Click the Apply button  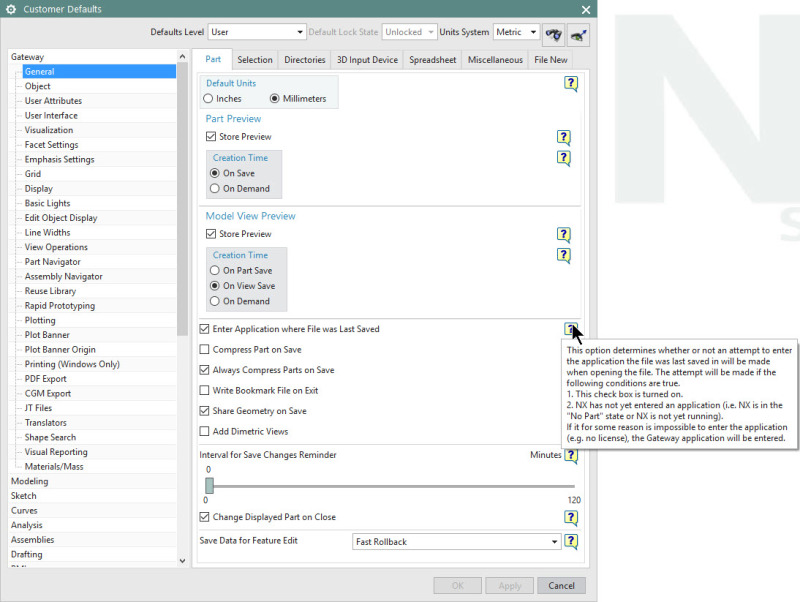pyautogui.click(x=509, y=586)
